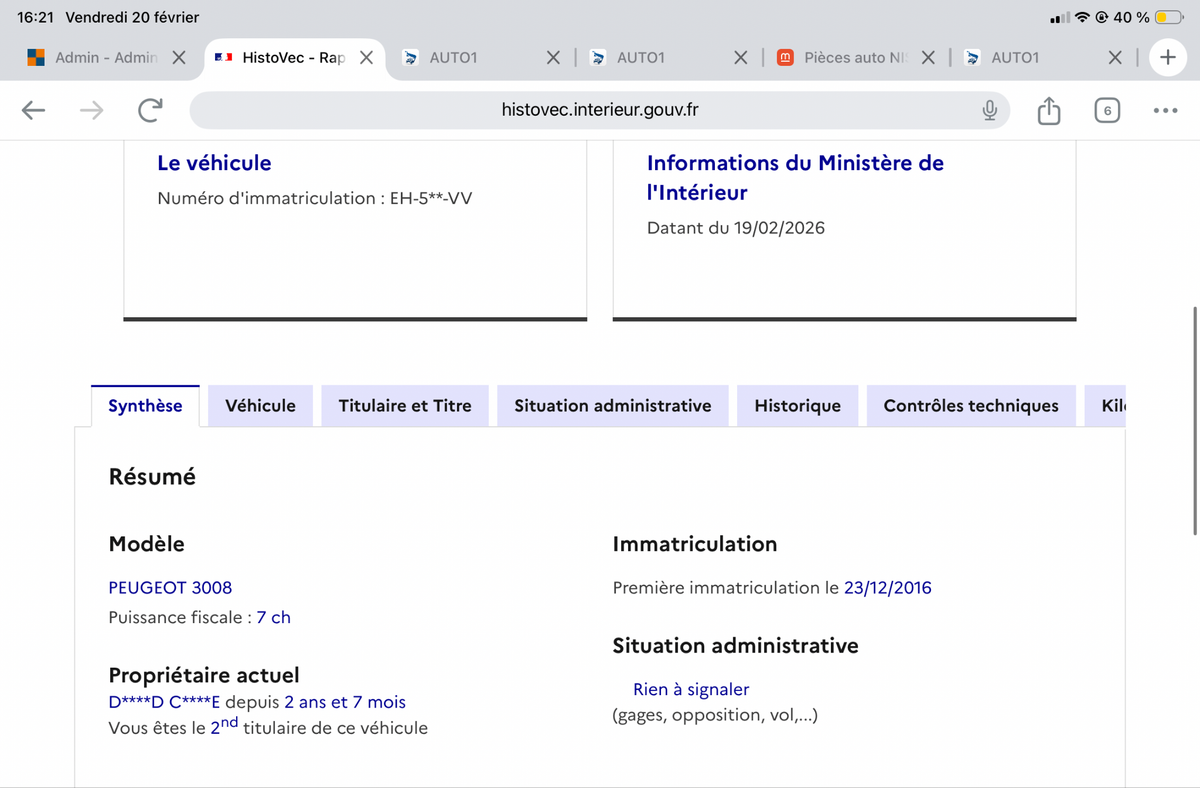Screen dimensions: 1200x788
Task: Tap the forward navigation arrow
Action: 92,110
